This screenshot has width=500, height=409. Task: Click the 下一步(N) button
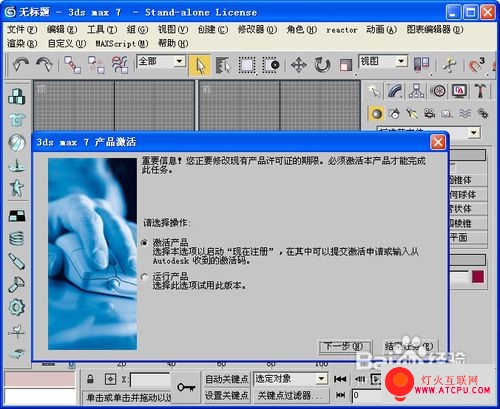[344, 347]
